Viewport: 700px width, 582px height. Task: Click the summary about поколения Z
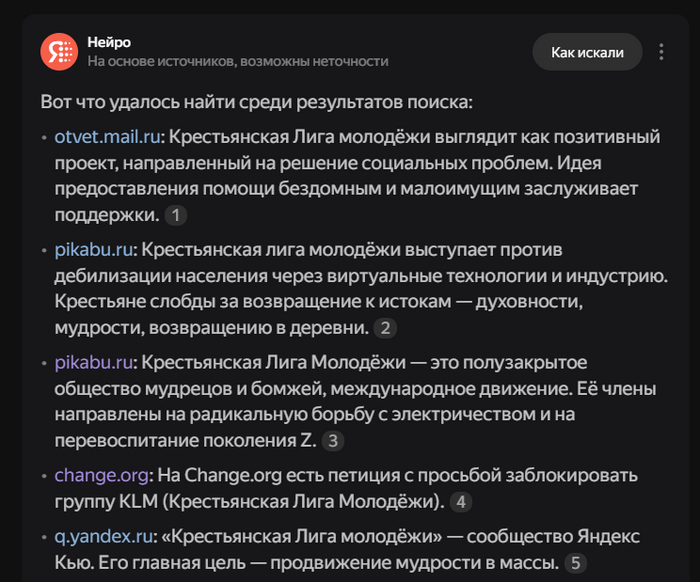click(355, 402)
